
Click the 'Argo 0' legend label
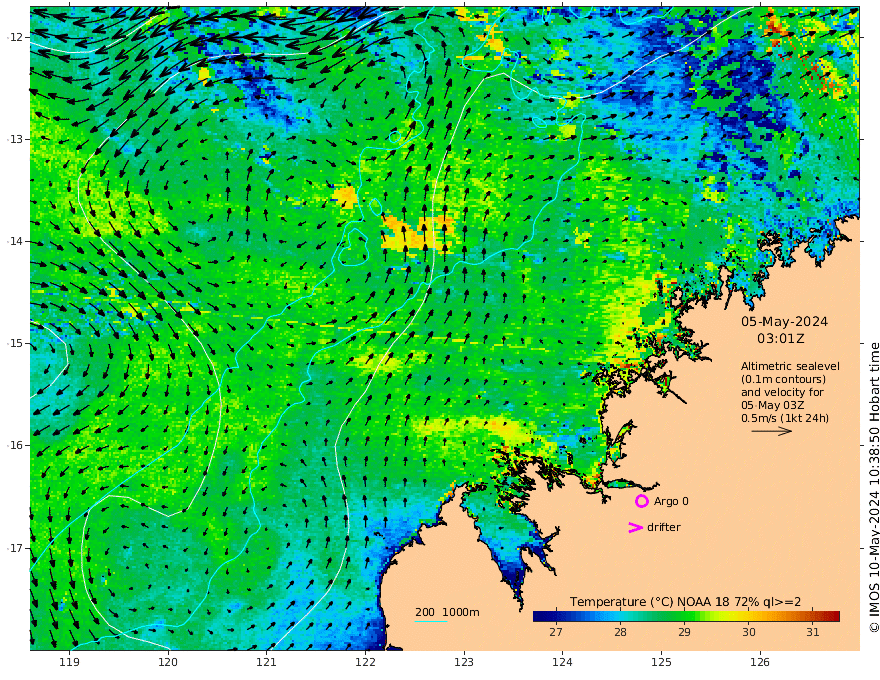pyautogui.click(x=671, y=501)
